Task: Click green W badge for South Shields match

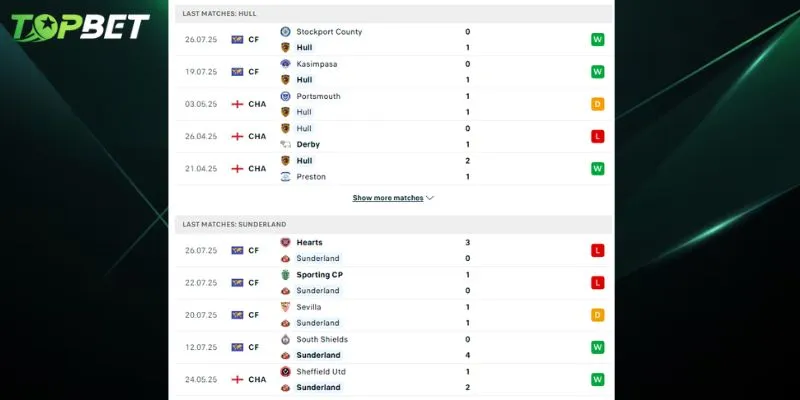Action: pos(597,347)
